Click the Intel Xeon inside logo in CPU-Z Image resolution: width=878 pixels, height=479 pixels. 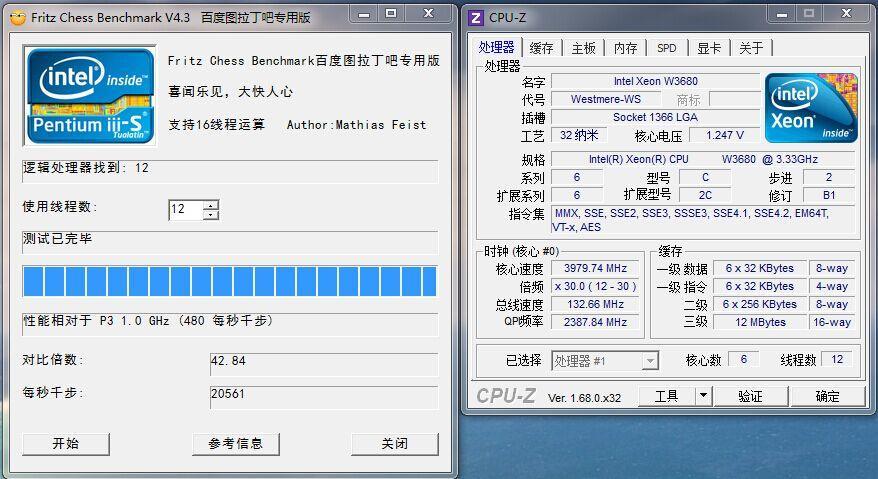click(811, 108)
